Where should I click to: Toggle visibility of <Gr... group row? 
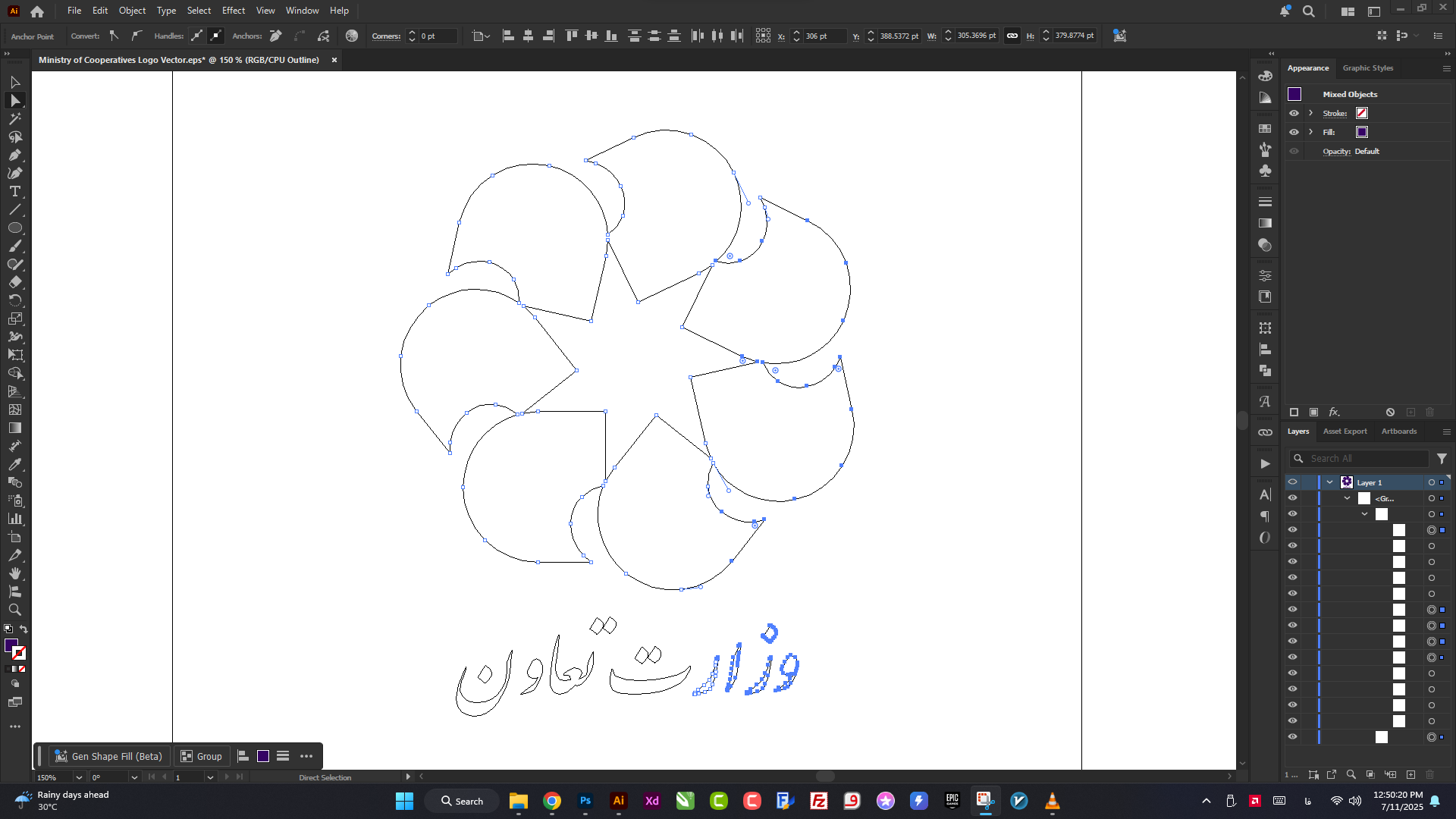pyautogui.click(x=1293, y=498)
